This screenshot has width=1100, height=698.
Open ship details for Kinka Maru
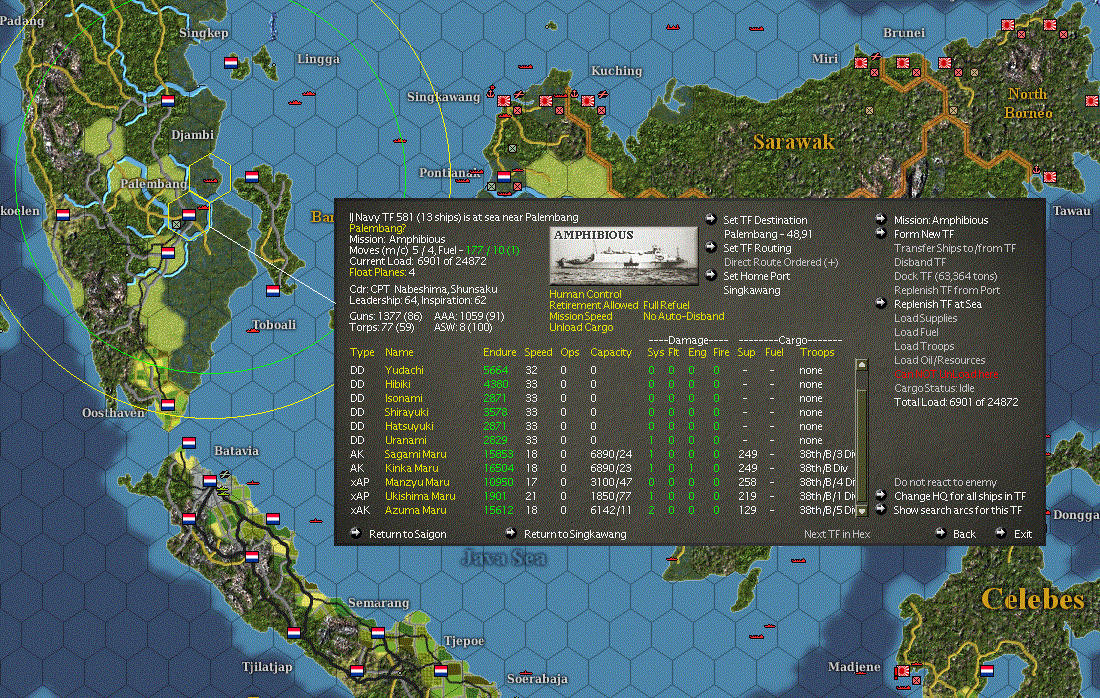pos(412,468)
